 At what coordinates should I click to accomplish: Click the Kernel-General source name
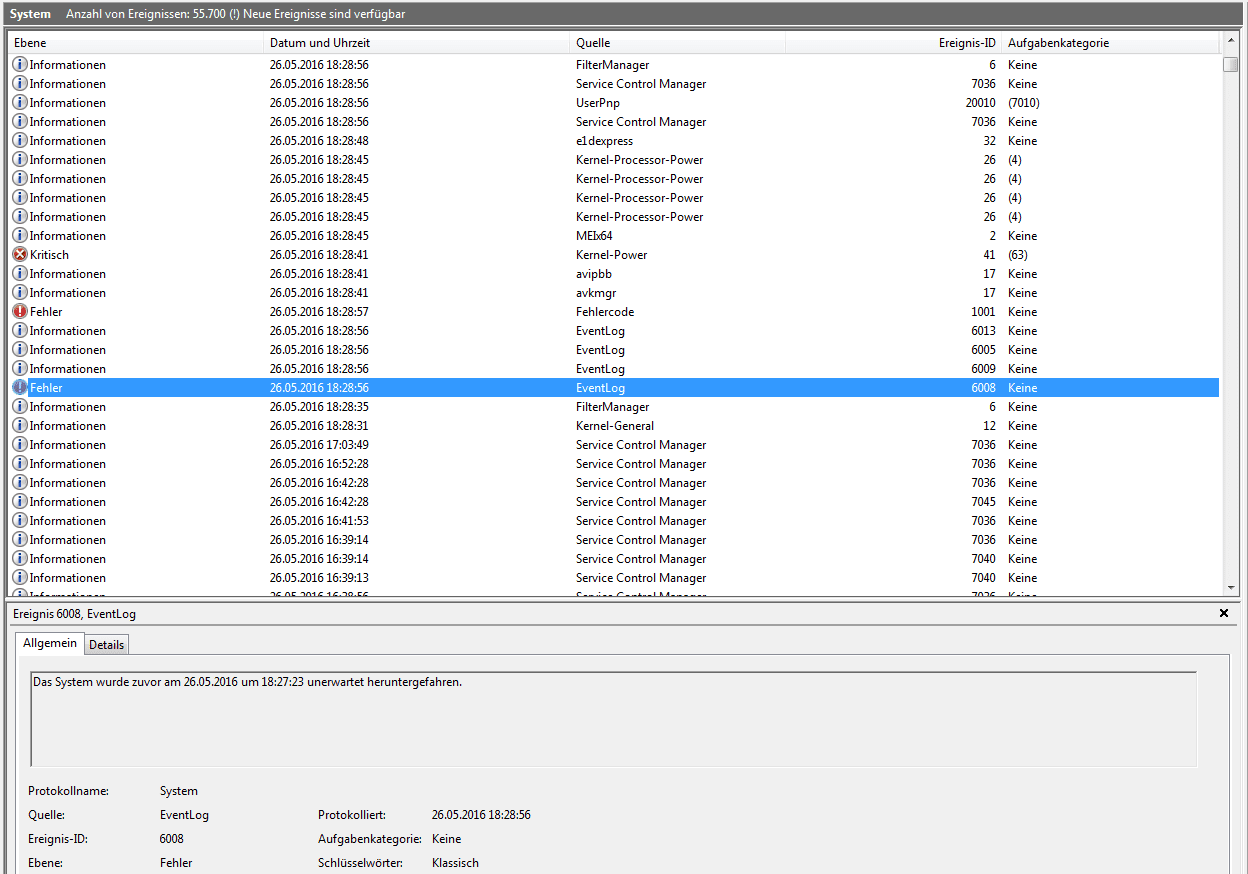tap(615, 426)
